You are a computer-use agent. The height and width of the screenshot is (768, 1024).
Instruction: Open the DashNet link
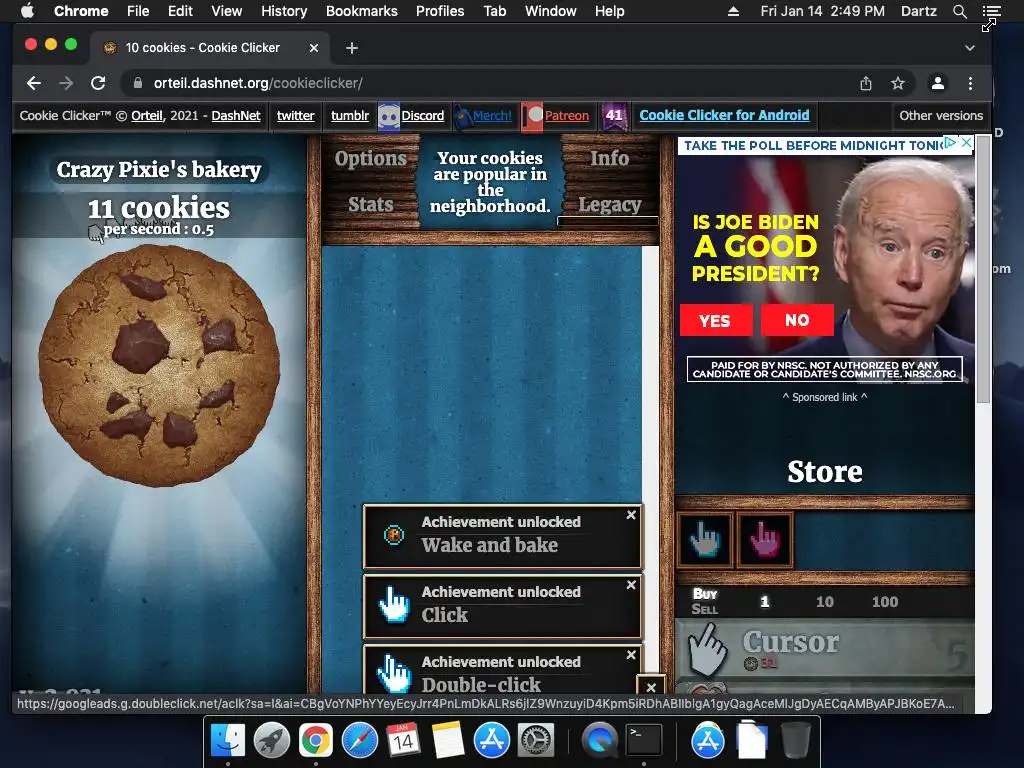click(x=236, y=116)
